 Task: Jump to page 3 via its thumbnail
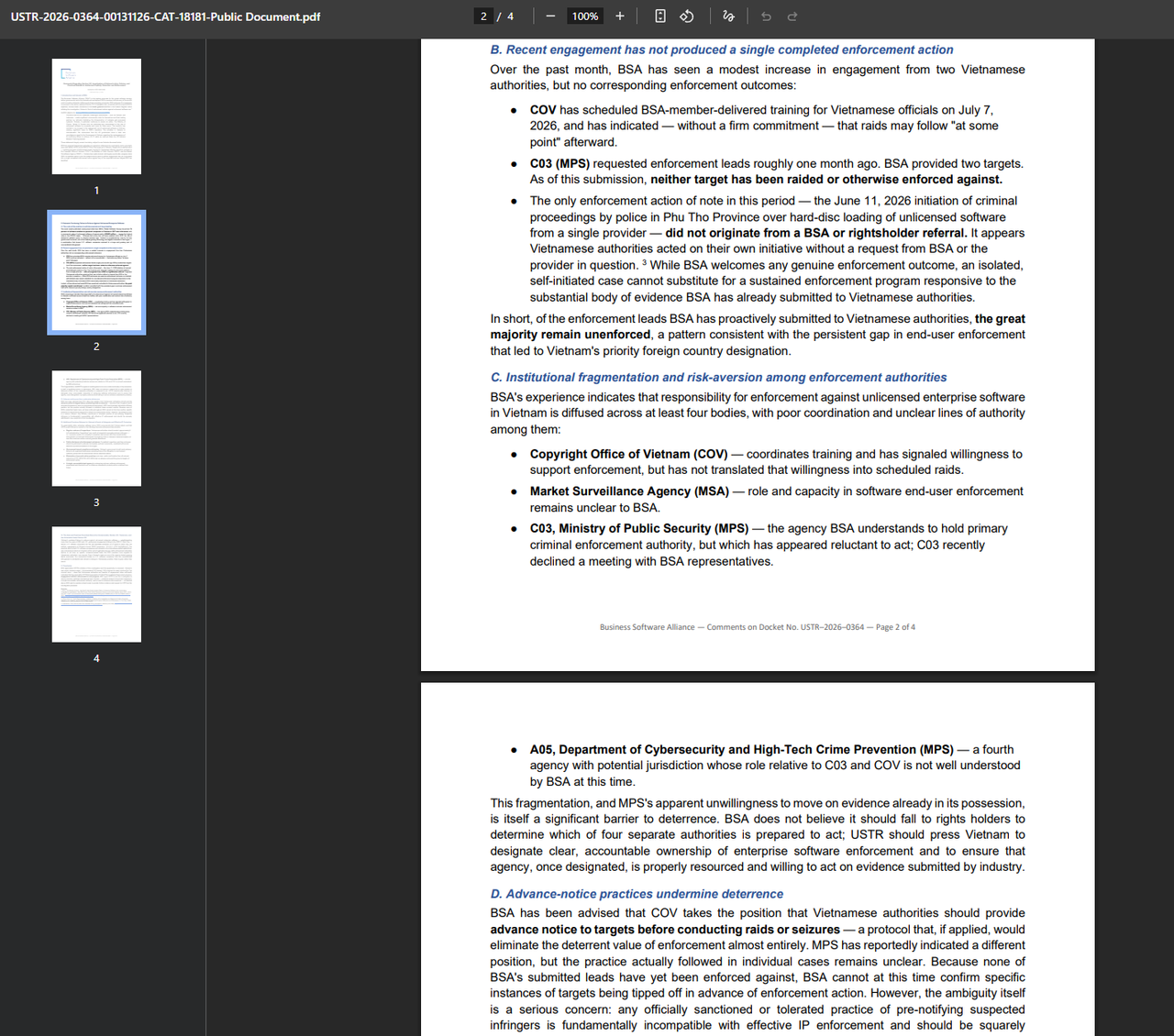(96, 428)
